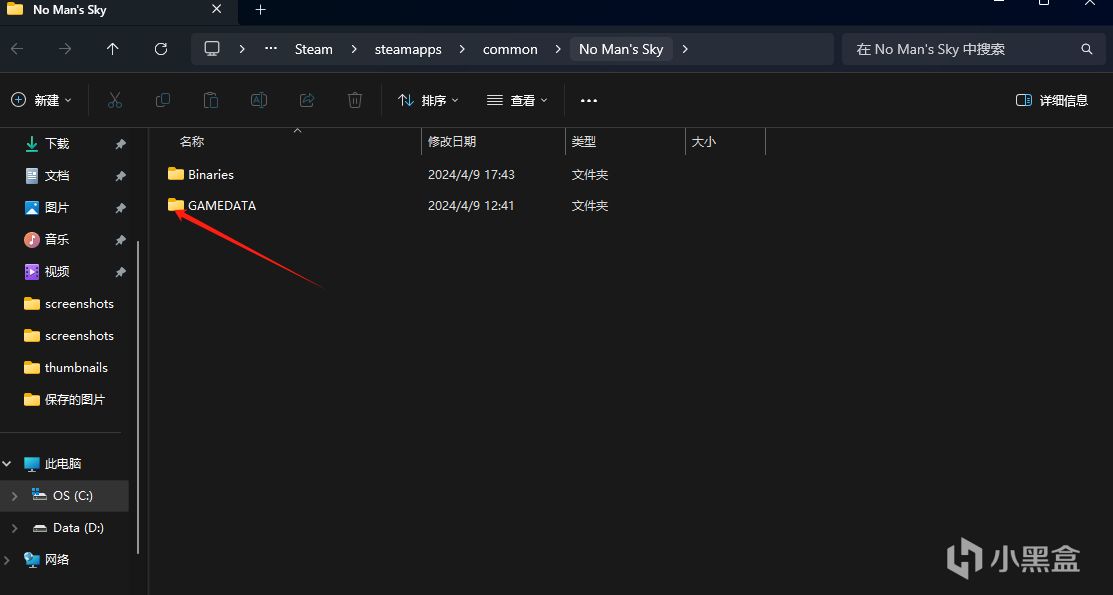Open Downloads (下载) in sidebar
1113x595 pixels.
click(x=57, y=143)
